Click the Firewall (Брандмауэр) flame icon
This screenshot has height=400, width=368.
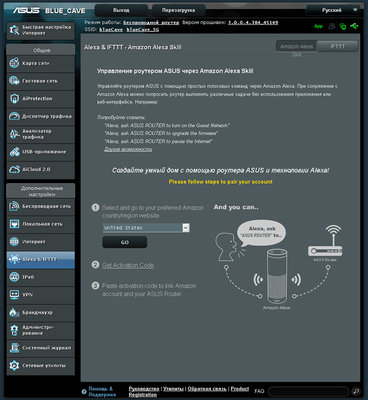tap(13, 312)
